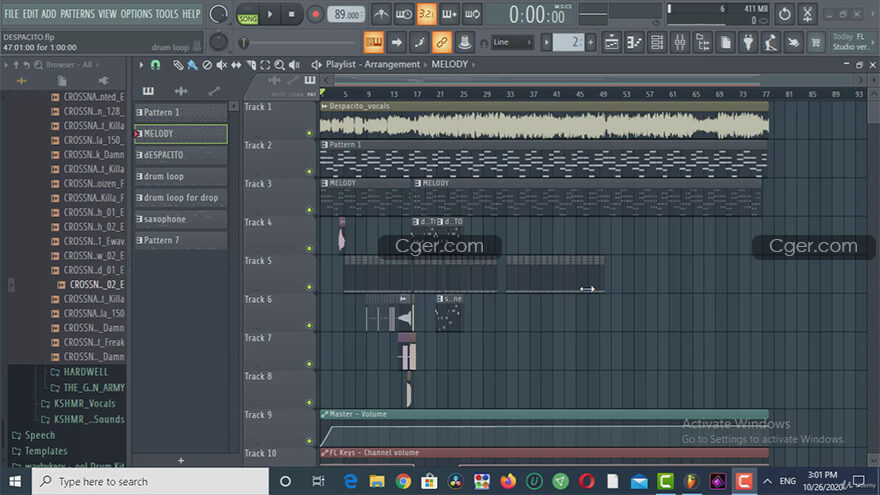Image resolution: width=880 pixels, height=495 pixels.
Task: Open the PATTERNS menu
Action: [77, 14]
